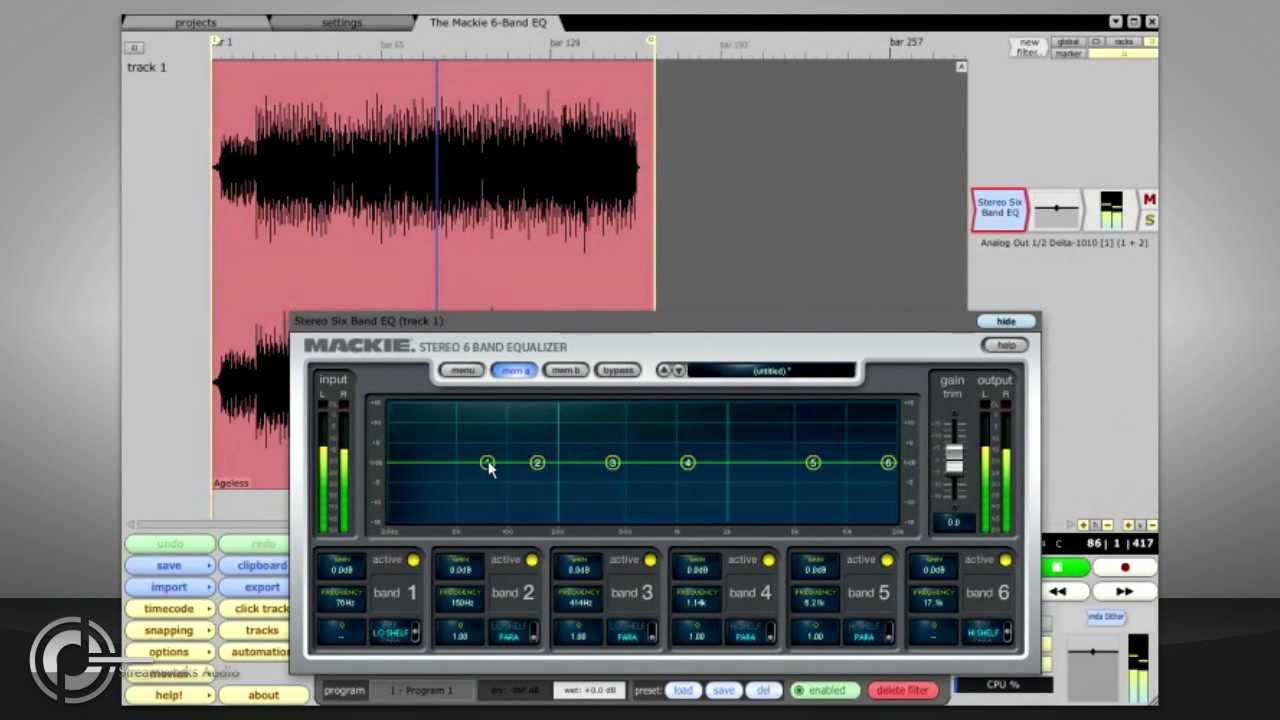The width and height of the screenshot is (1280, 720).
Task: Open band 3 PARA filter type selector
Action: 632,632
